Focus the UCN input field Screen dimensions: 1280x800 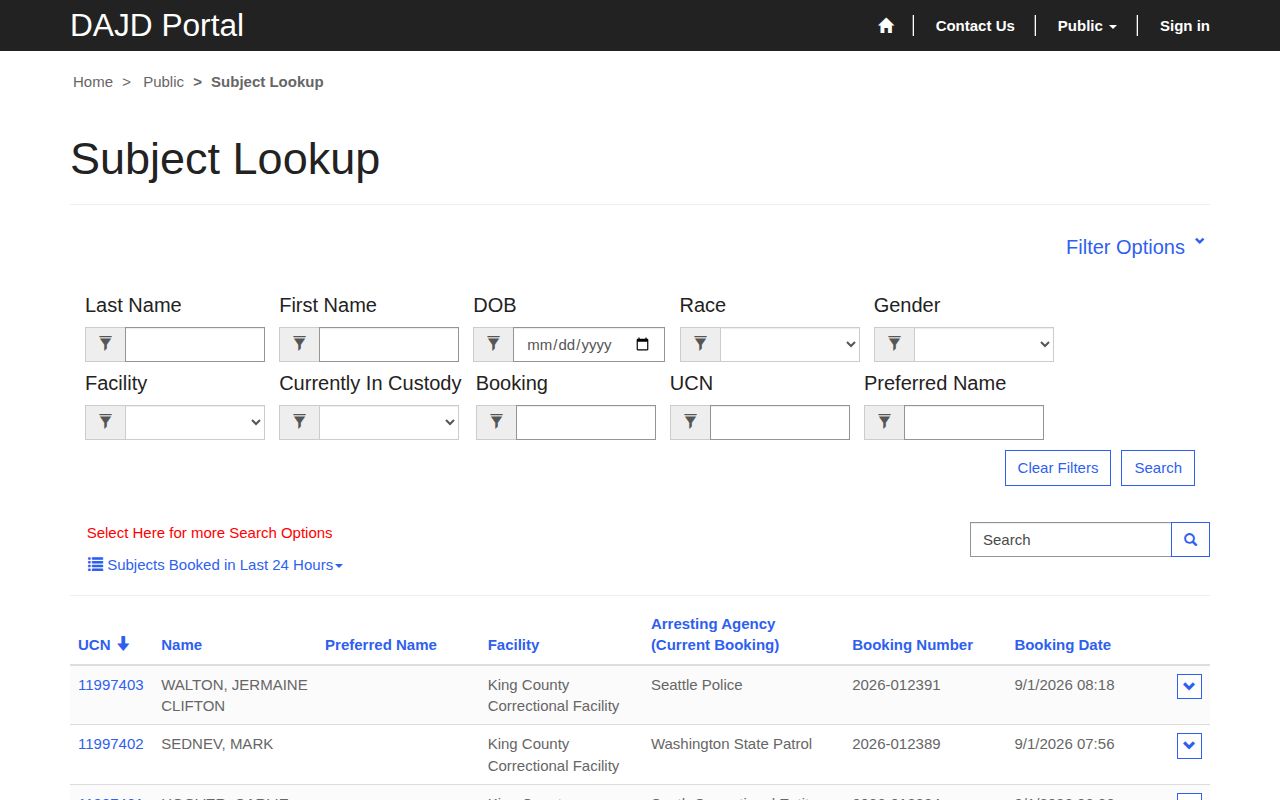780,422
